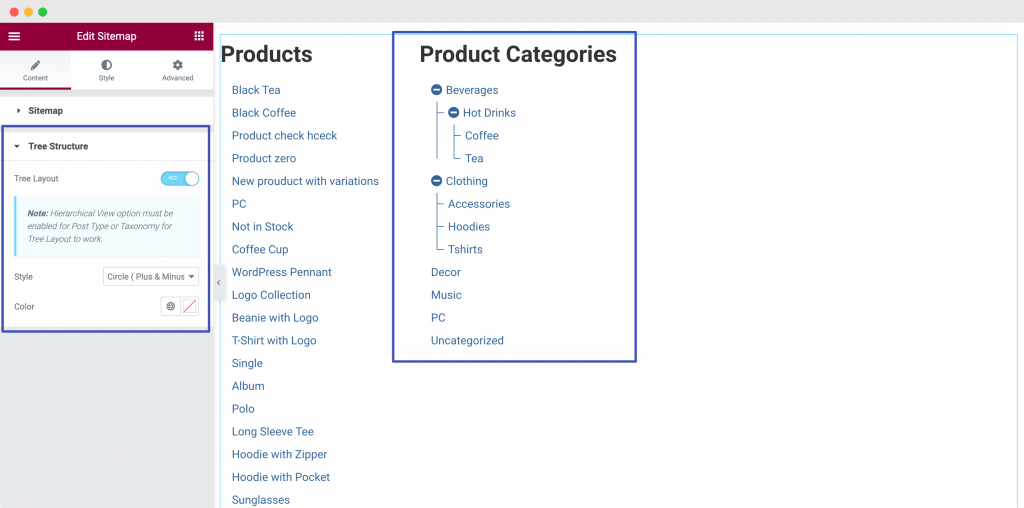
Task: Collapse the editor panel with arrow handle
Action: (x=219, y=283)
